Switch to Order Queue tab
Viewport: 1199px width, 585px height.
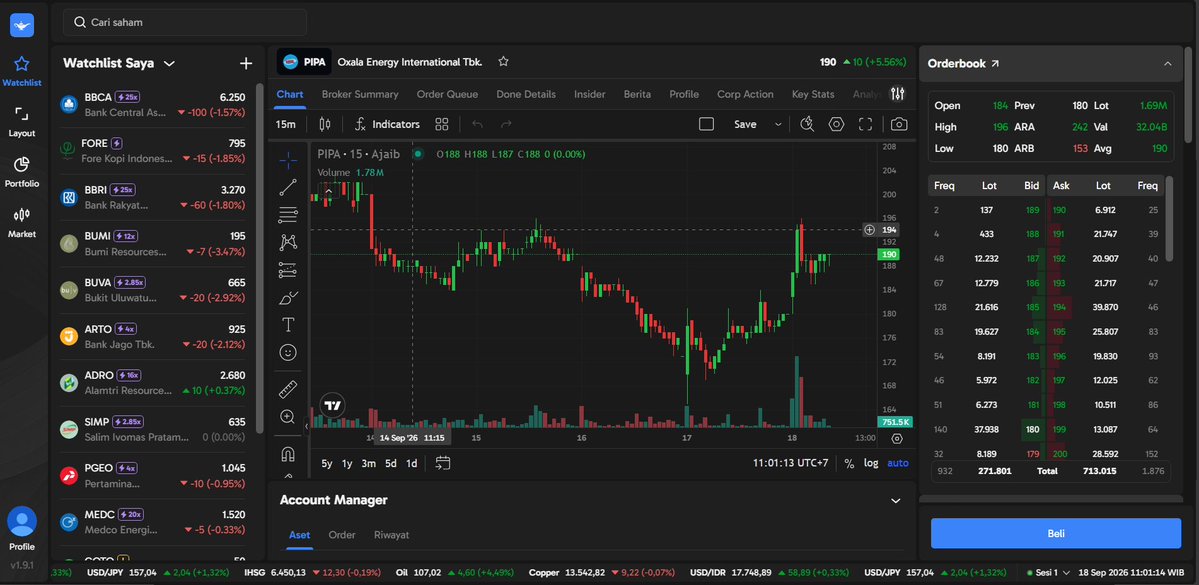coord(447,94)
